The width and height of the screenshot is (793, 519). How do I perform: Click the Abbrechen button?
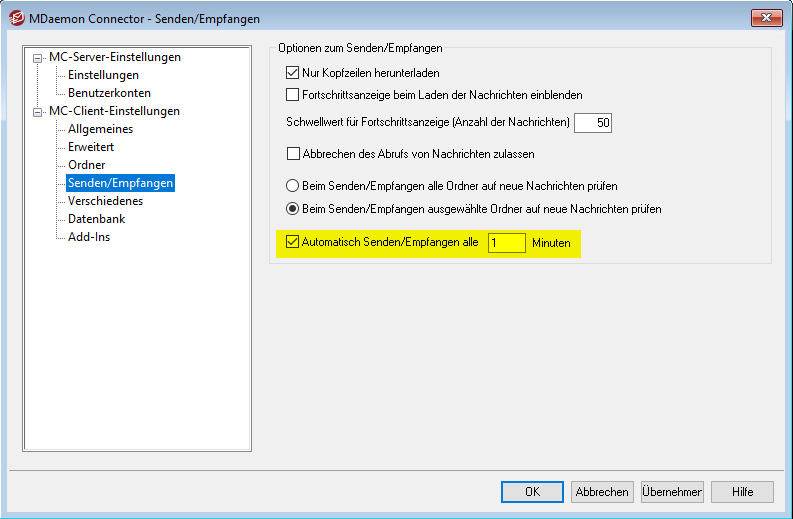601,492
